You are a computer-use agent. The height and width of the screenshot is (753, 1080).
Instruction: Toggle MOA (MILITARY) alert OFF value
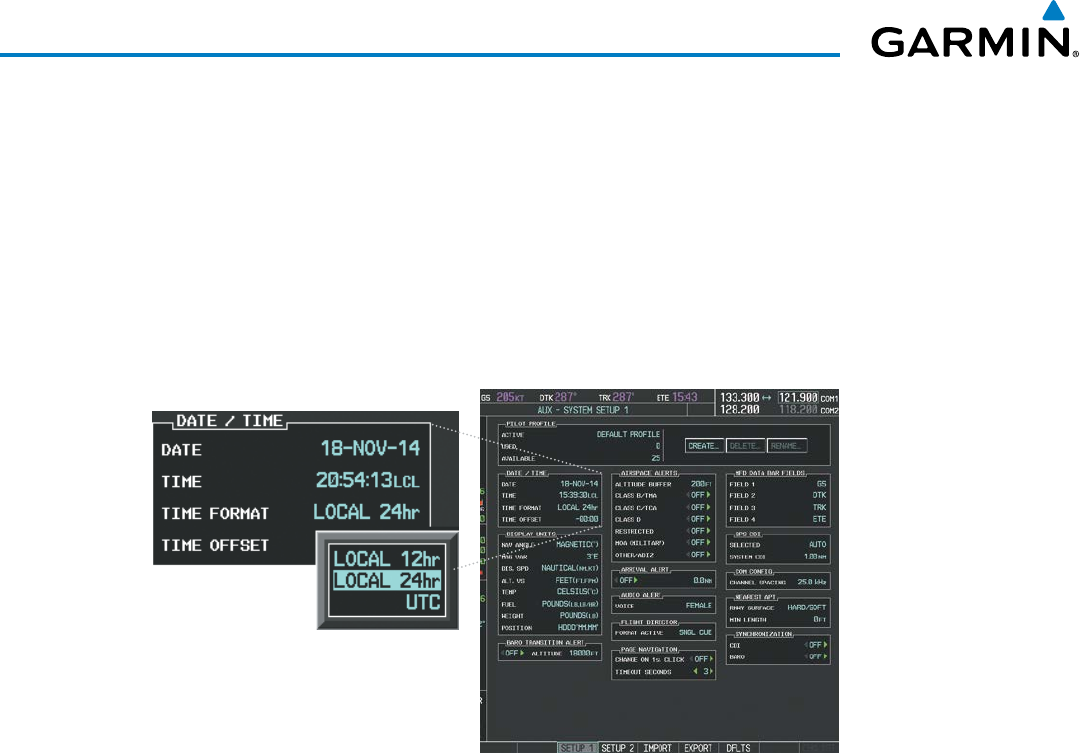click(x=698, y=543)
